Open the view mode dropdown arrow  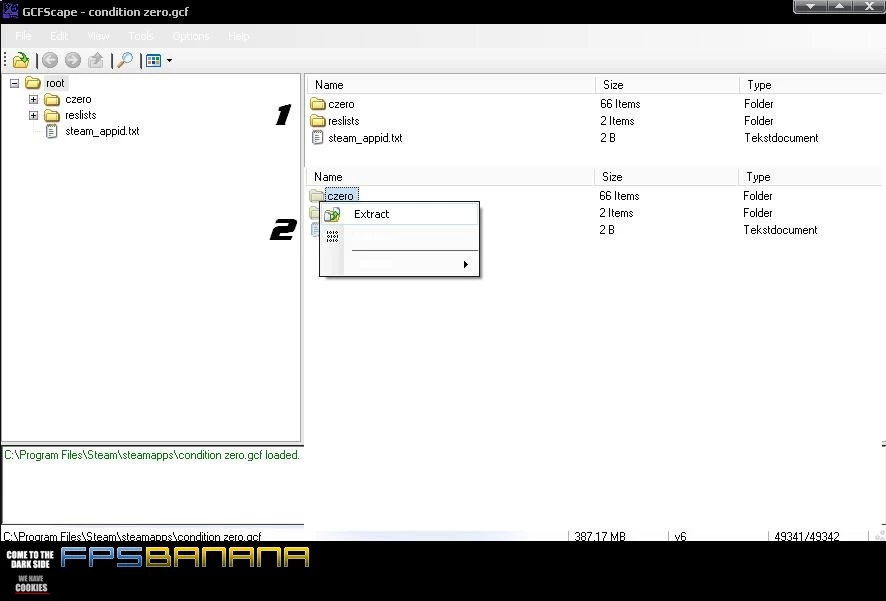(x=169, y=60)
